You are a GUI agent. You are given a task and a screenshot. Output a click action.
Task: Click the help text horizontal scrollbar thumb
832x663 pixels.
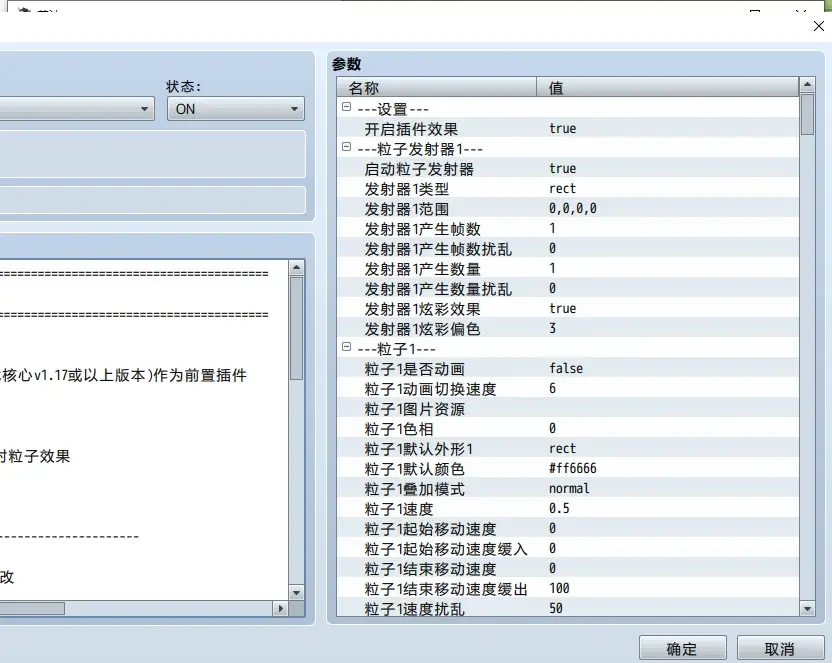pos(32,608)
